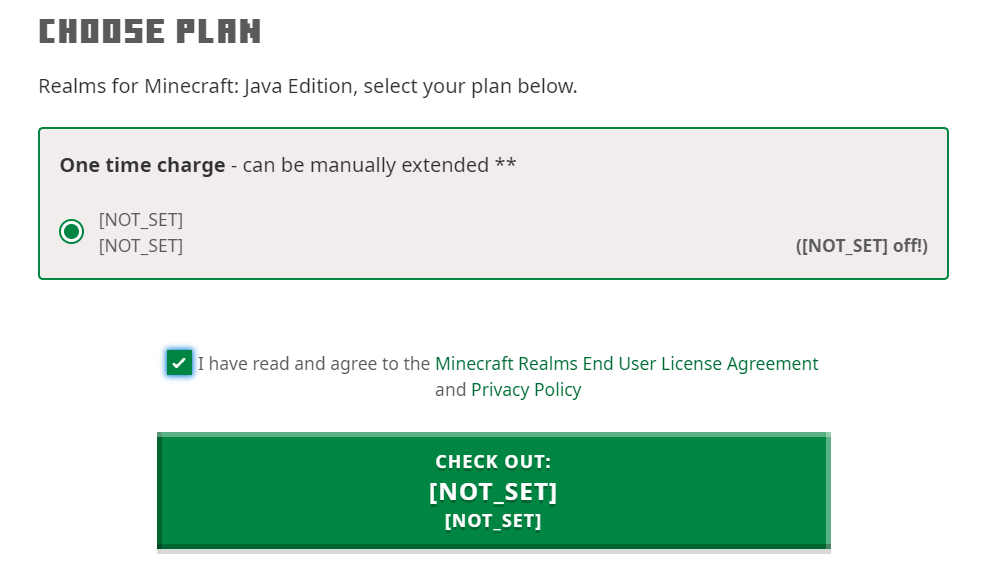
Task: Toggle the license agreement checkbox
Action: pyautogui.click(x=179, y=363)
